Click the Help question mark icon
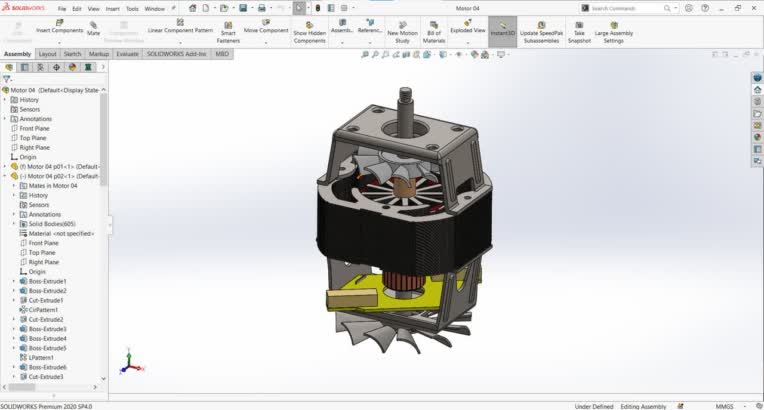The height and width of the screenshot is (410, 764). point(705,8)
